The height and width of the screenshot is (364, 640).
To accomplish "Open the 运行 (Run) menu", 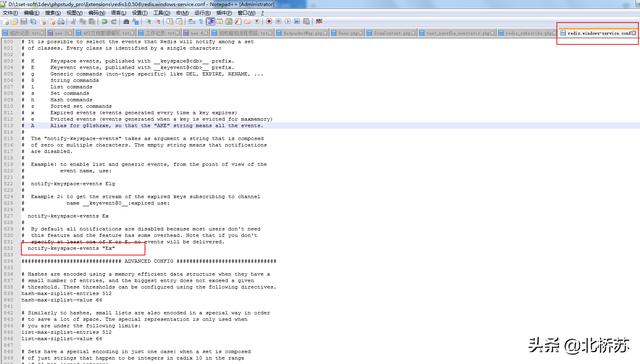I will [x=202, y=13].
